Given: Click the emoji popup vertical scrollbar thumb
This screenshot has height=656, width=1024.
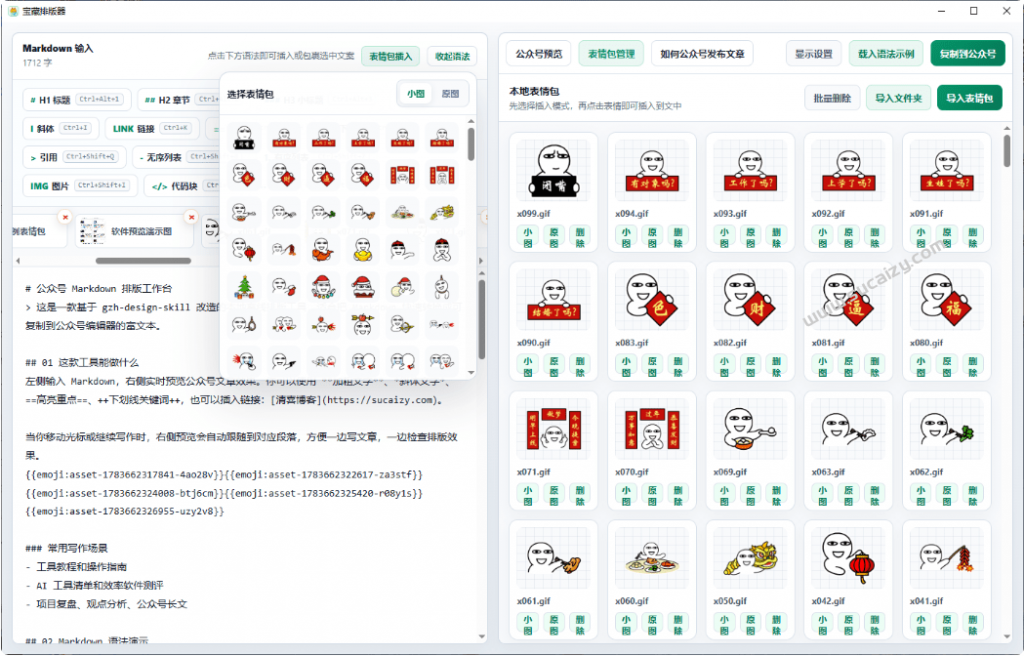Looking at the screenshot, I should point(471,144).
